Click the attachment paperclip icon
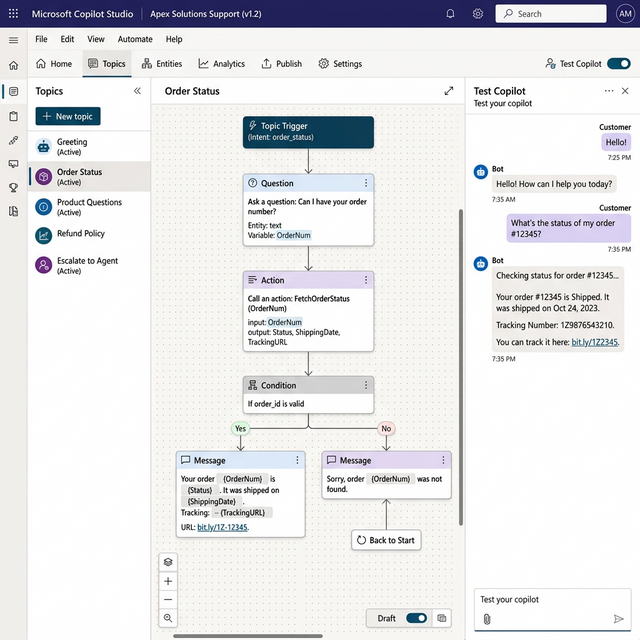 [486, 619]
